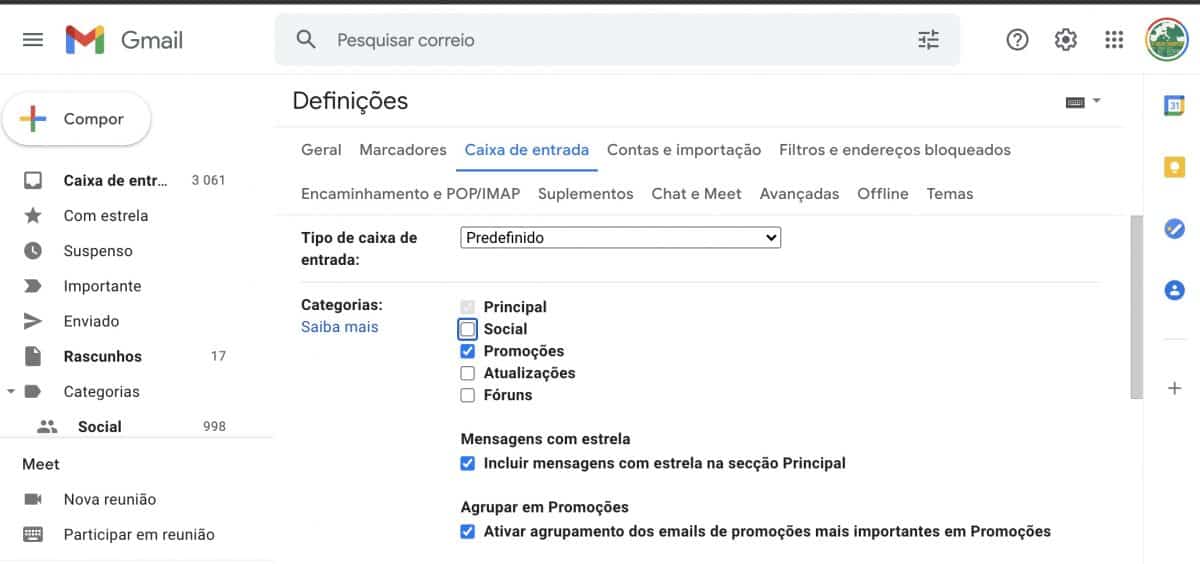The height and width of the screenshot is (564, 1200).
Task: Switch to the Marcadores tab
Action: click(403, 150)
